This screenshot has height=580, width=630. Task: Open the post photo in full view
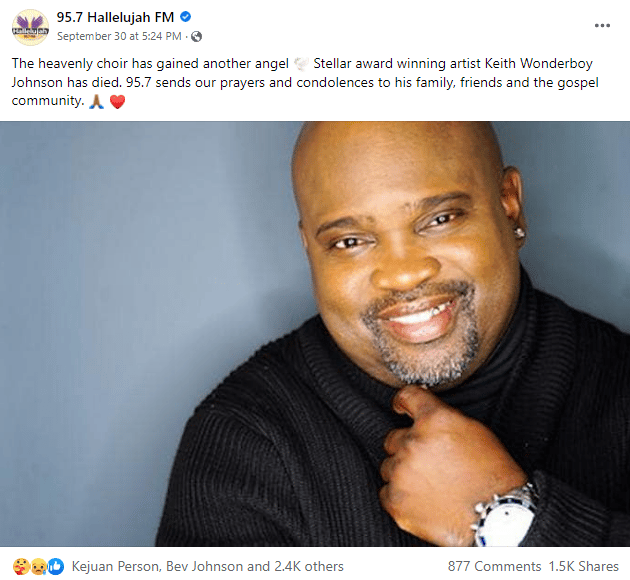pyautogui.click(x=315, y=334)
